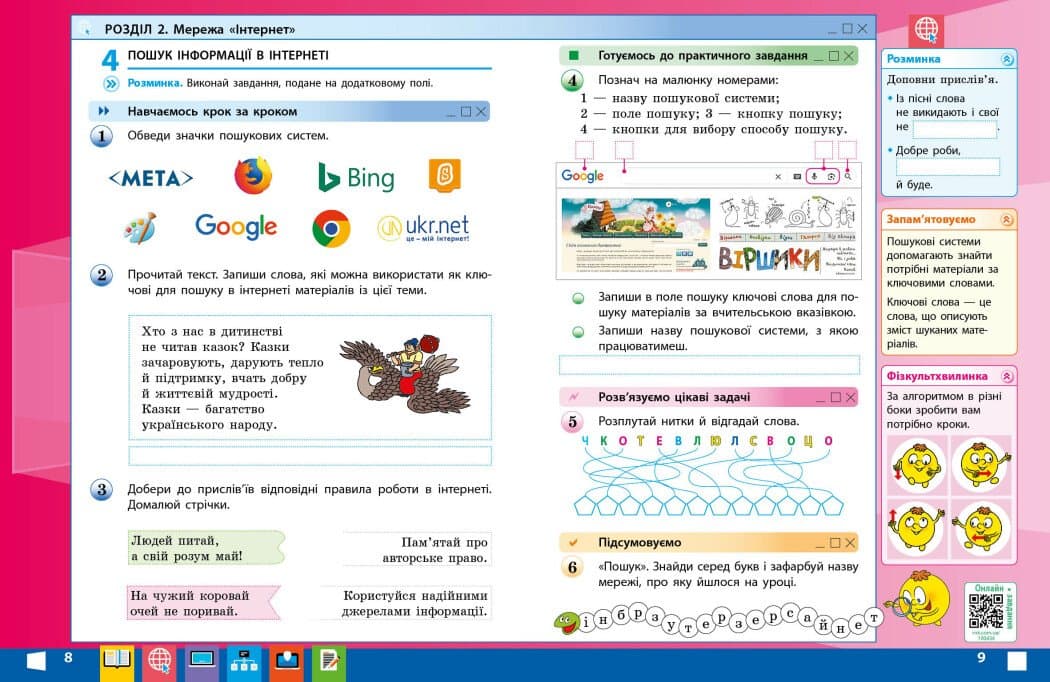Click page number 9 in the taskbar

point(982,658)
